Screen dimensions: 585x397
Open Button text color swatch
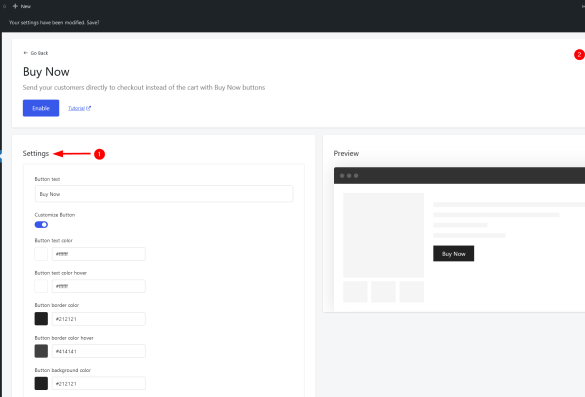click(41, 254)
